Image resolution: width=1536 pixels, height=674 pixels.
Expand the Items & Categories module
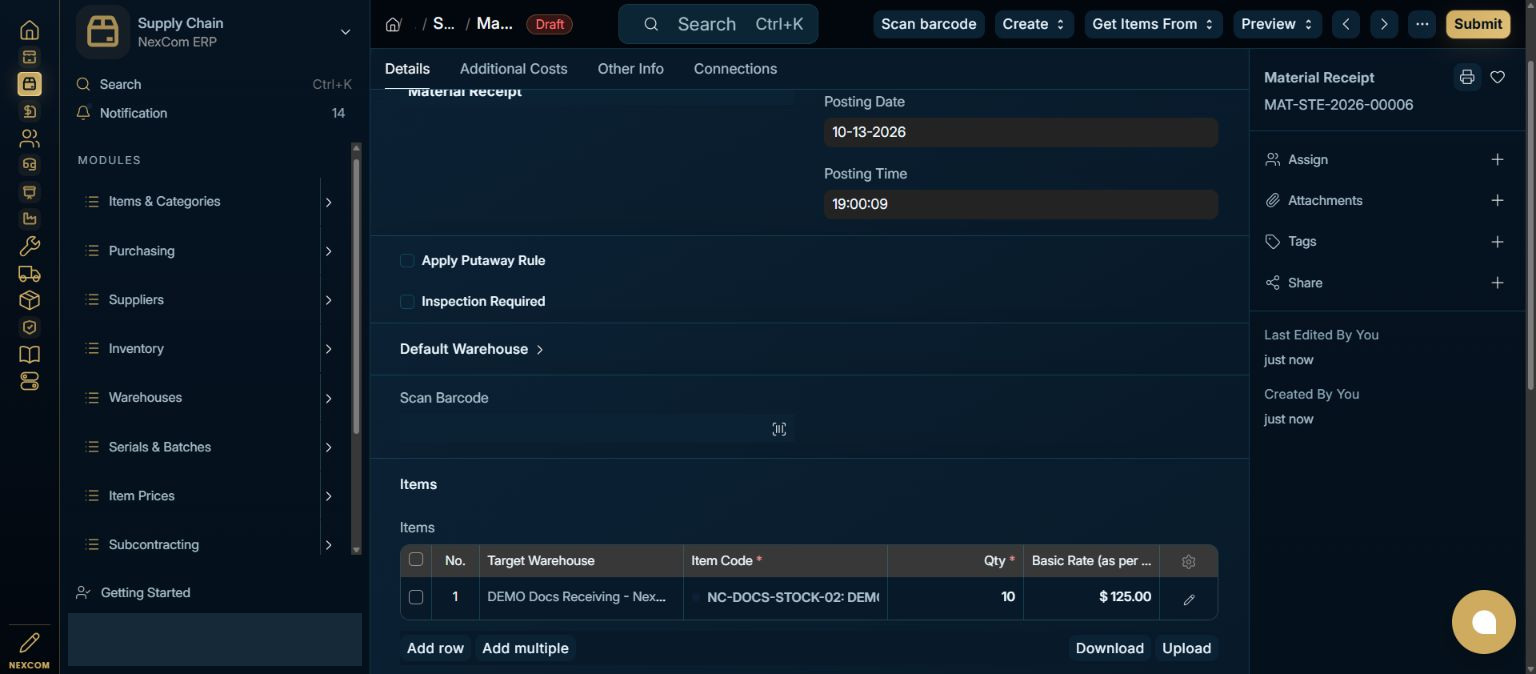(328, 202)
